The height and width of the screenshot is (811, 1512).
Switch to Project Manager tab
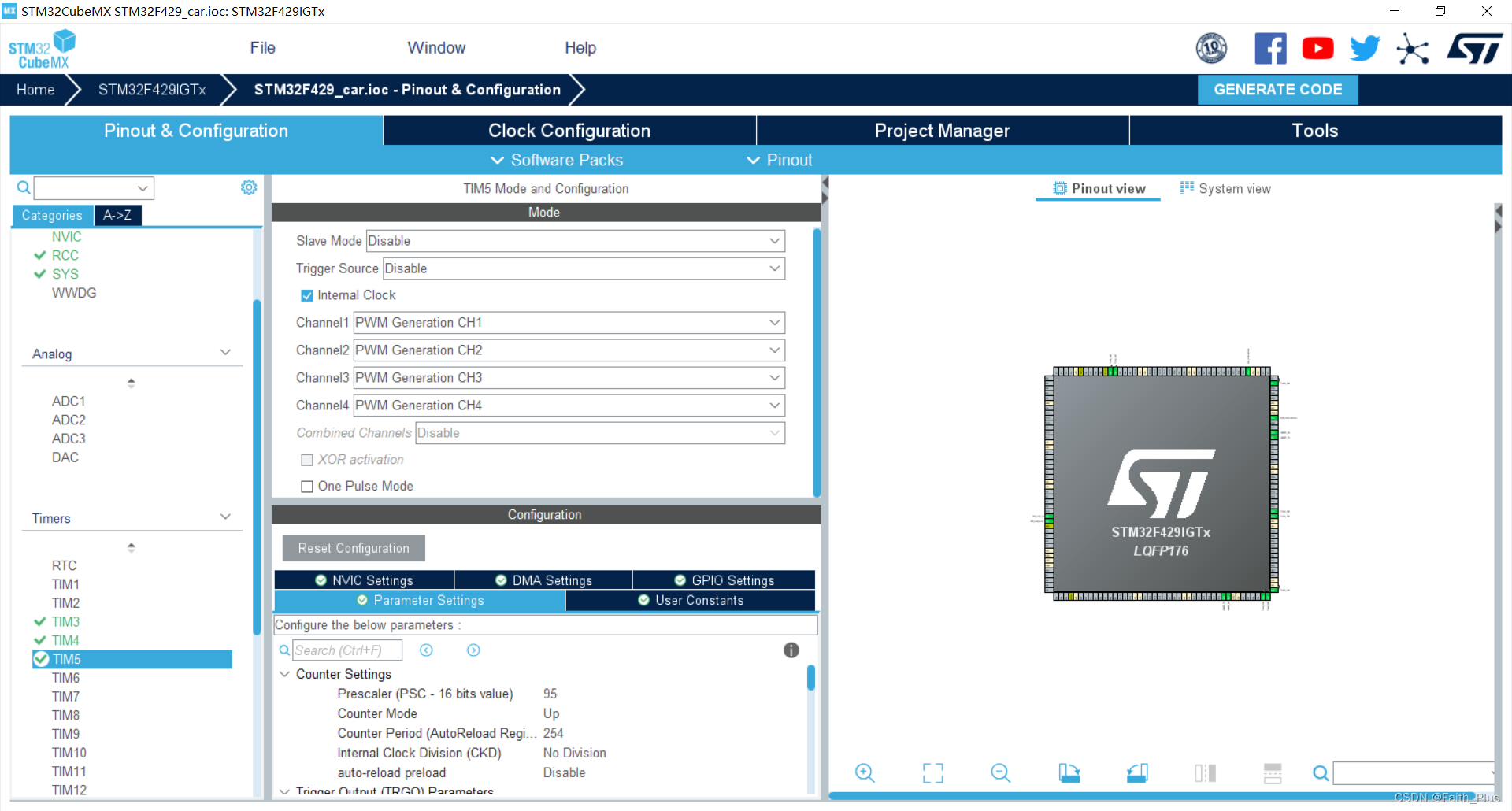pyautogui.click(x=943, y=131)
